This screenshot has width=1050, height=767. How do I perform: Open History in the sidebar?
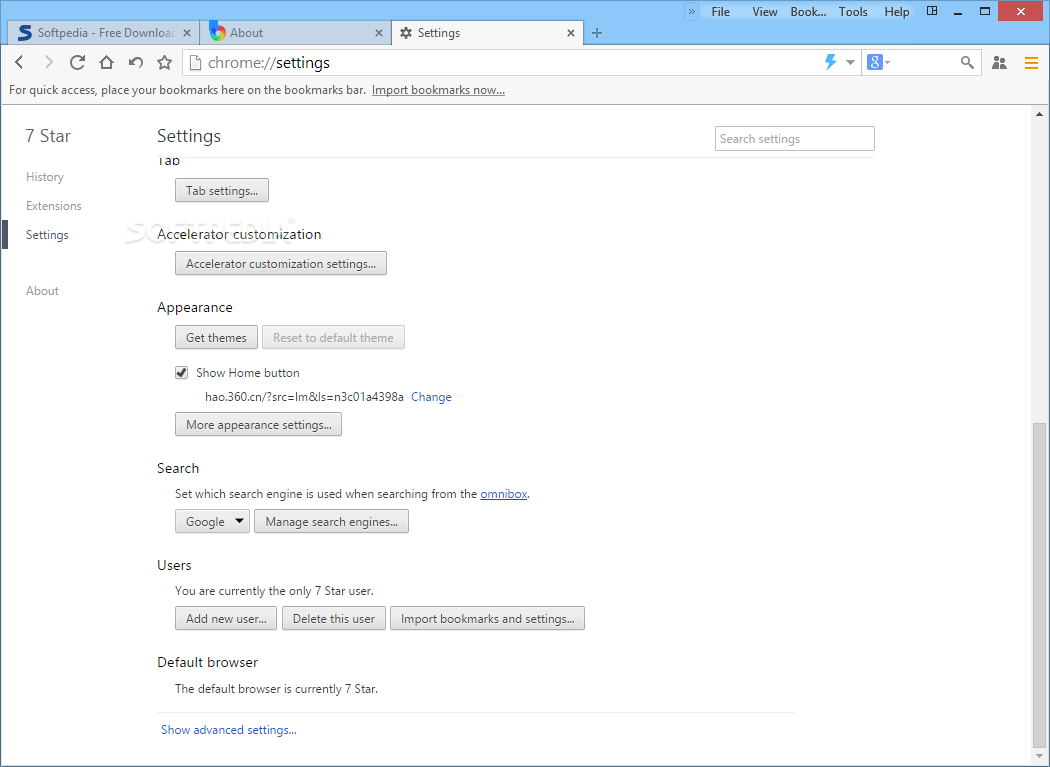[x=45, y=177]
